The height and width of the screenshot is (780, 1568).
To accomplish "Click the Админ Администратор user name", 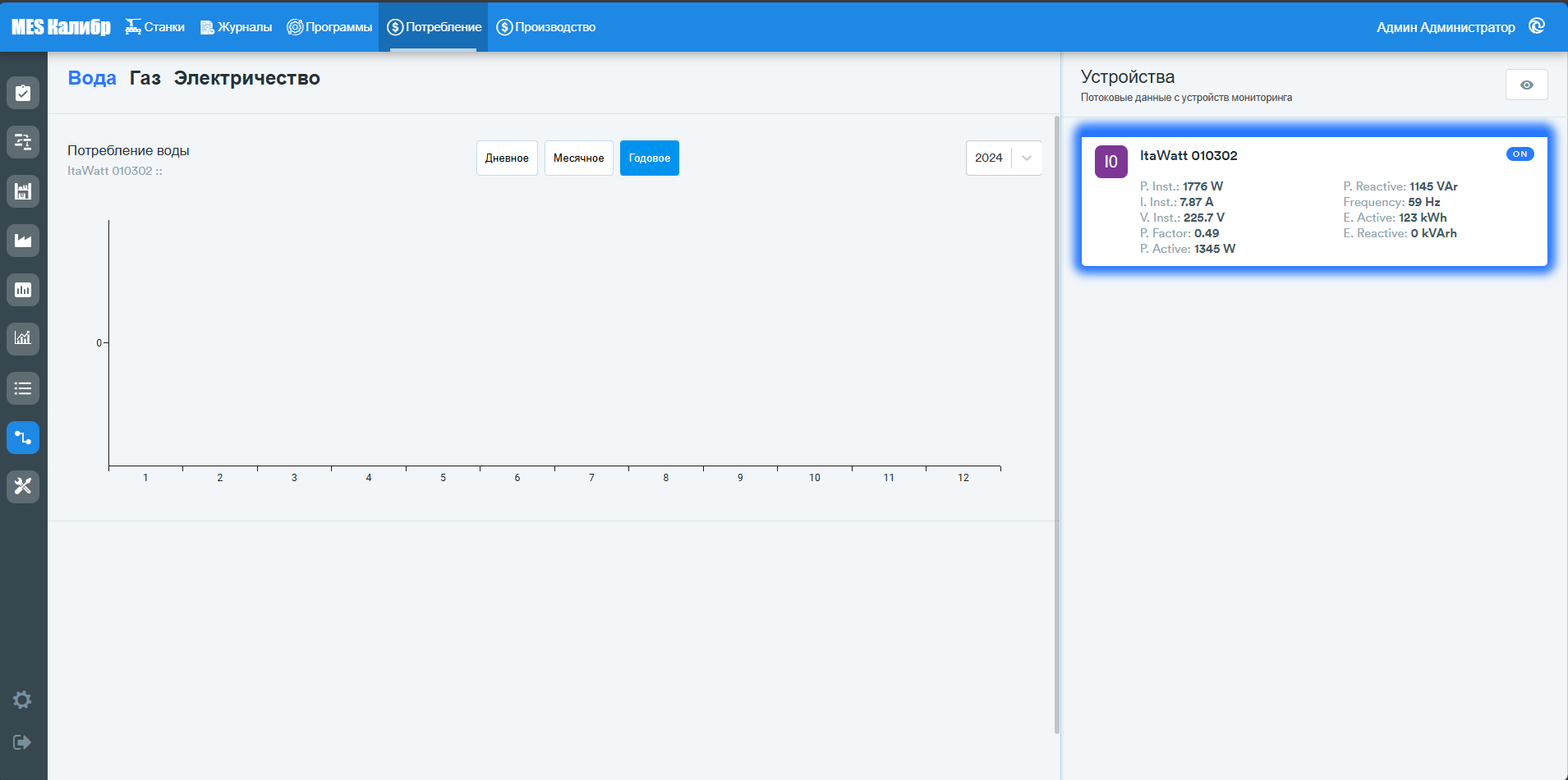I will (x=1446, y=27).
